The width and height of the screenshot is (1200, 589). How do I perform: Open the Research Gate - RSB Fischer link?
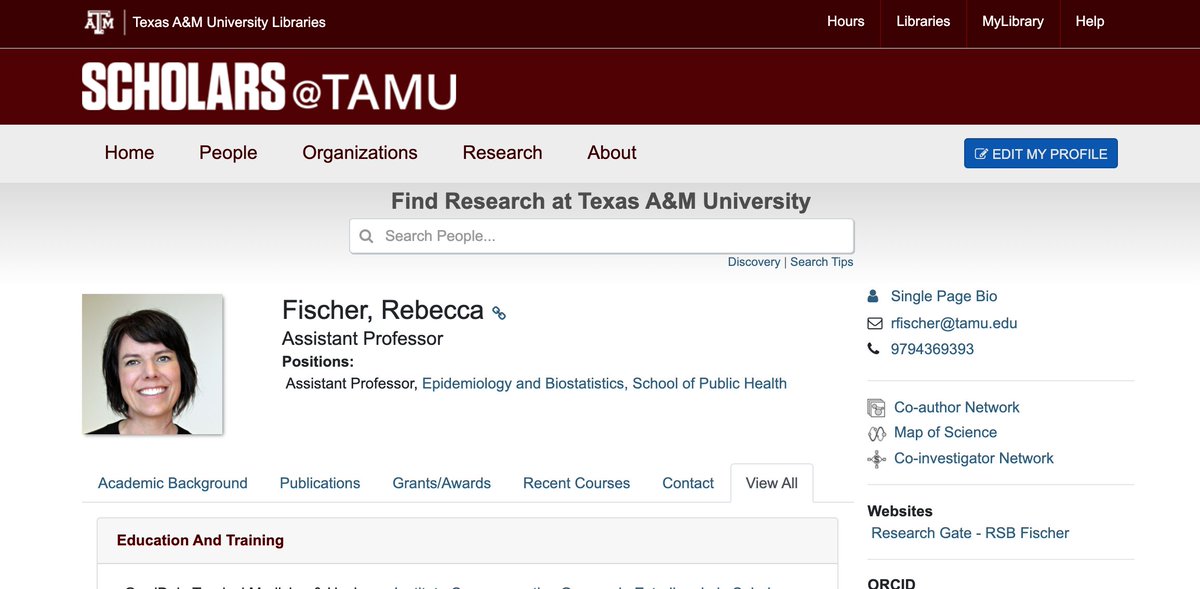click(x=970, y=533)
